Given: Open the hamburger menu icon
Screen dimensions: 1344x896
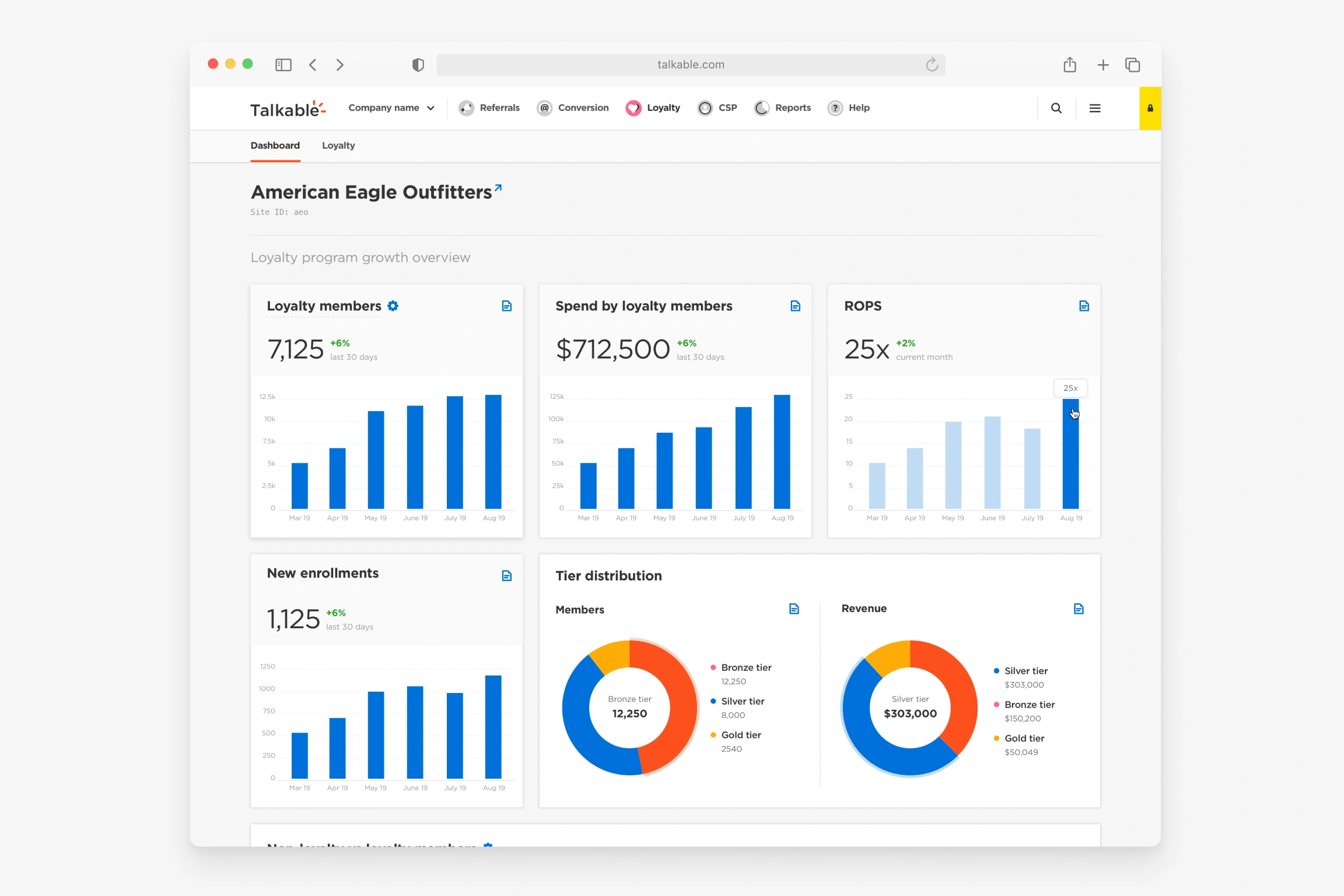Looking at the screenshot, I should [x=1095, y=108].
